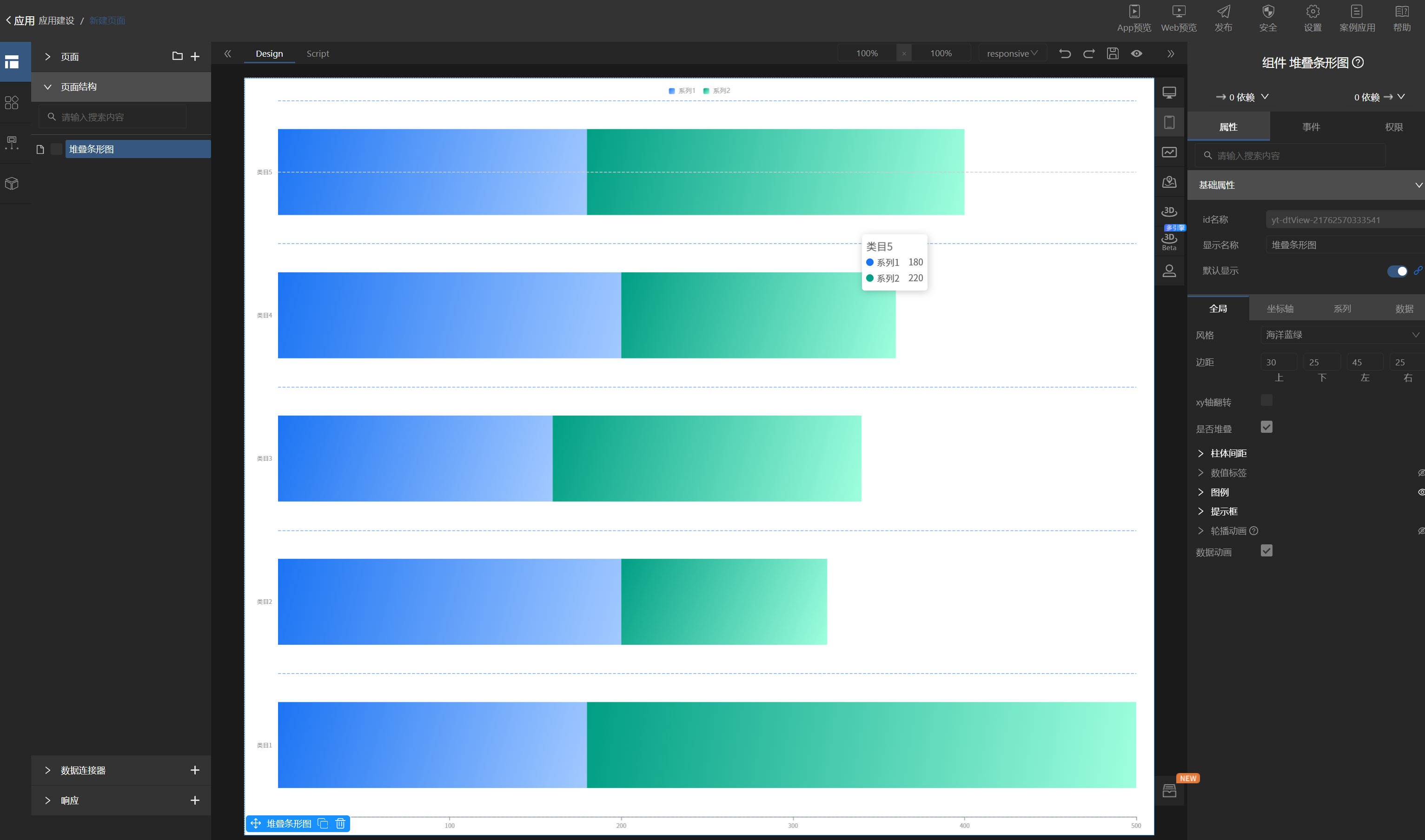
Task: Click the 系列2 legend color swatch
Action: 706,91
